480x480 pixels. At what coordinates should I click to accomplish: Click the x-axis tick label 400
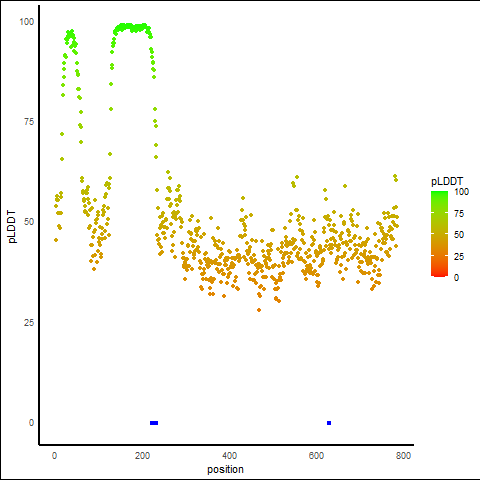coord(229,456)
